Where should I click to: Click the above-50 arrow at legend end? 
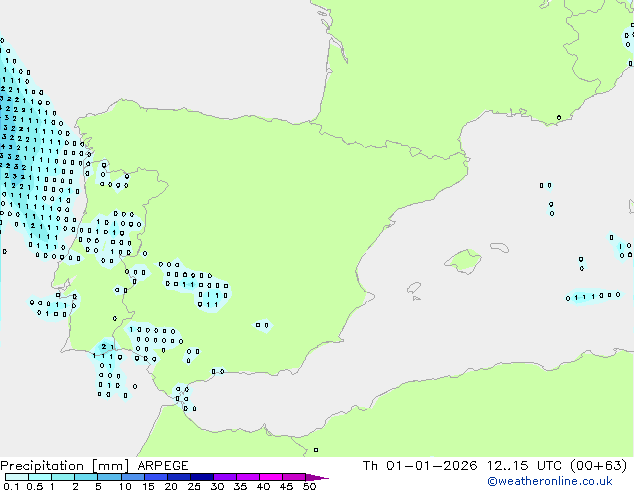(317, 477)
